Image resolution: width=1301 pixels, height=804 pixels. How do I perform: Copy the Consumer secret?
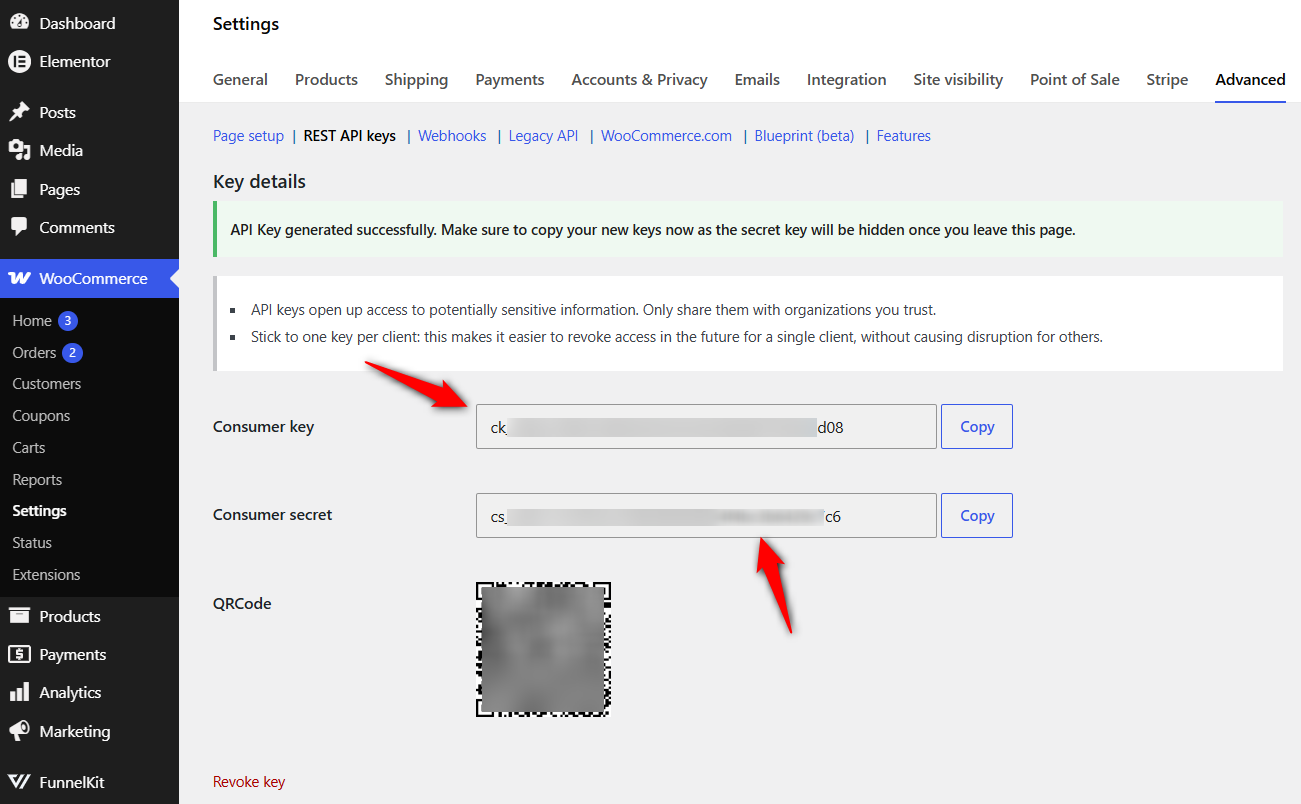pyautogui.click(x=977, y=515)
